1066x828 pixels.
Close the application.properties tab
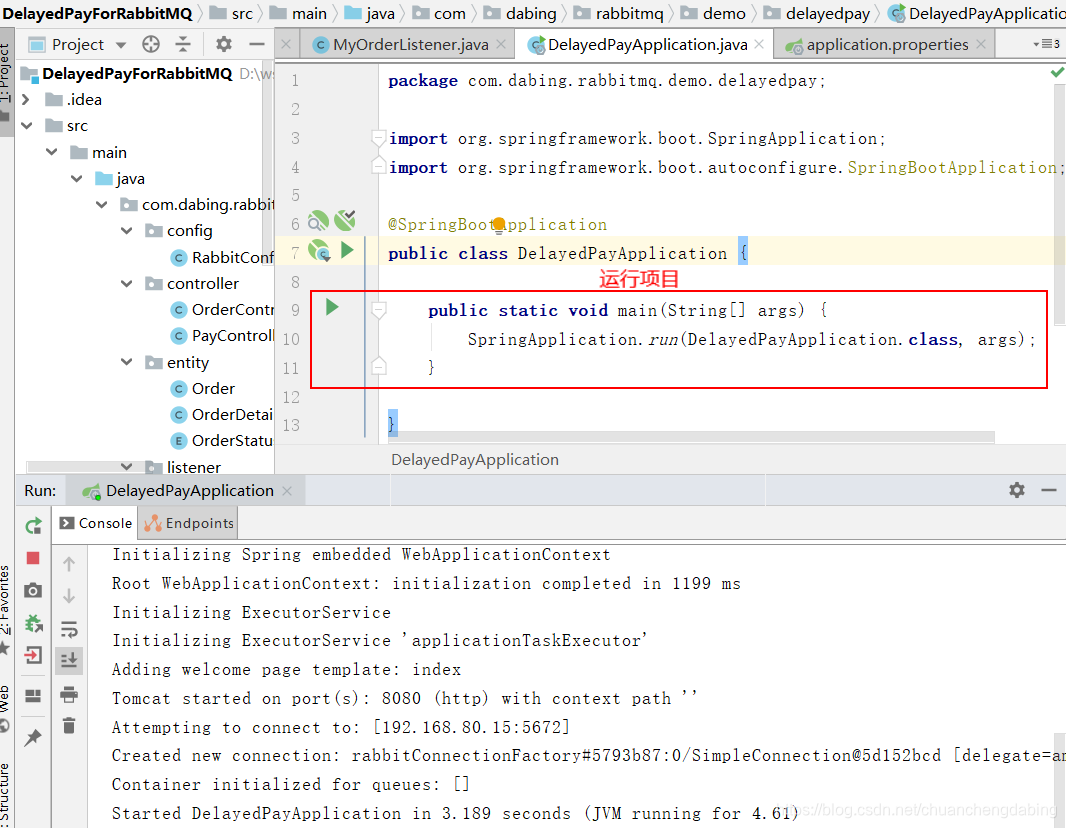coord(981,44)
